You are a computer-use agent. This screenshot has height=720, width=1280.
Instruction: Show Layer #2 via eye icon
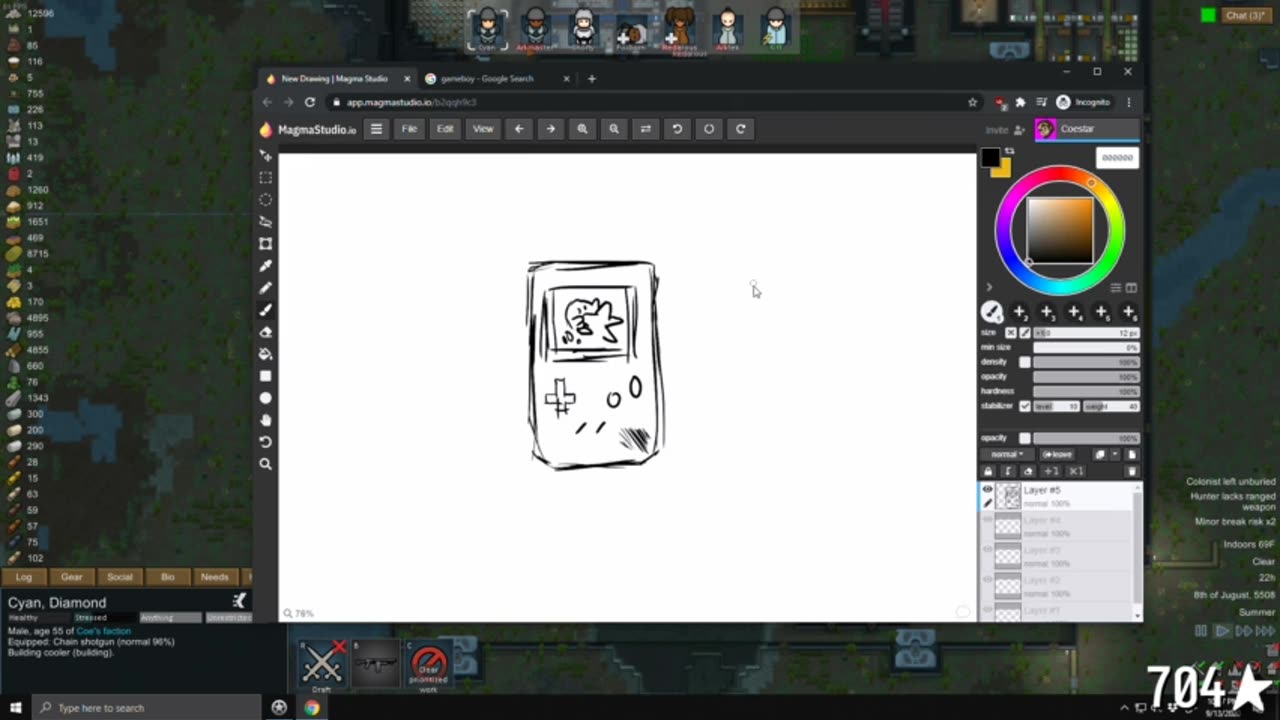coord(987,579)
